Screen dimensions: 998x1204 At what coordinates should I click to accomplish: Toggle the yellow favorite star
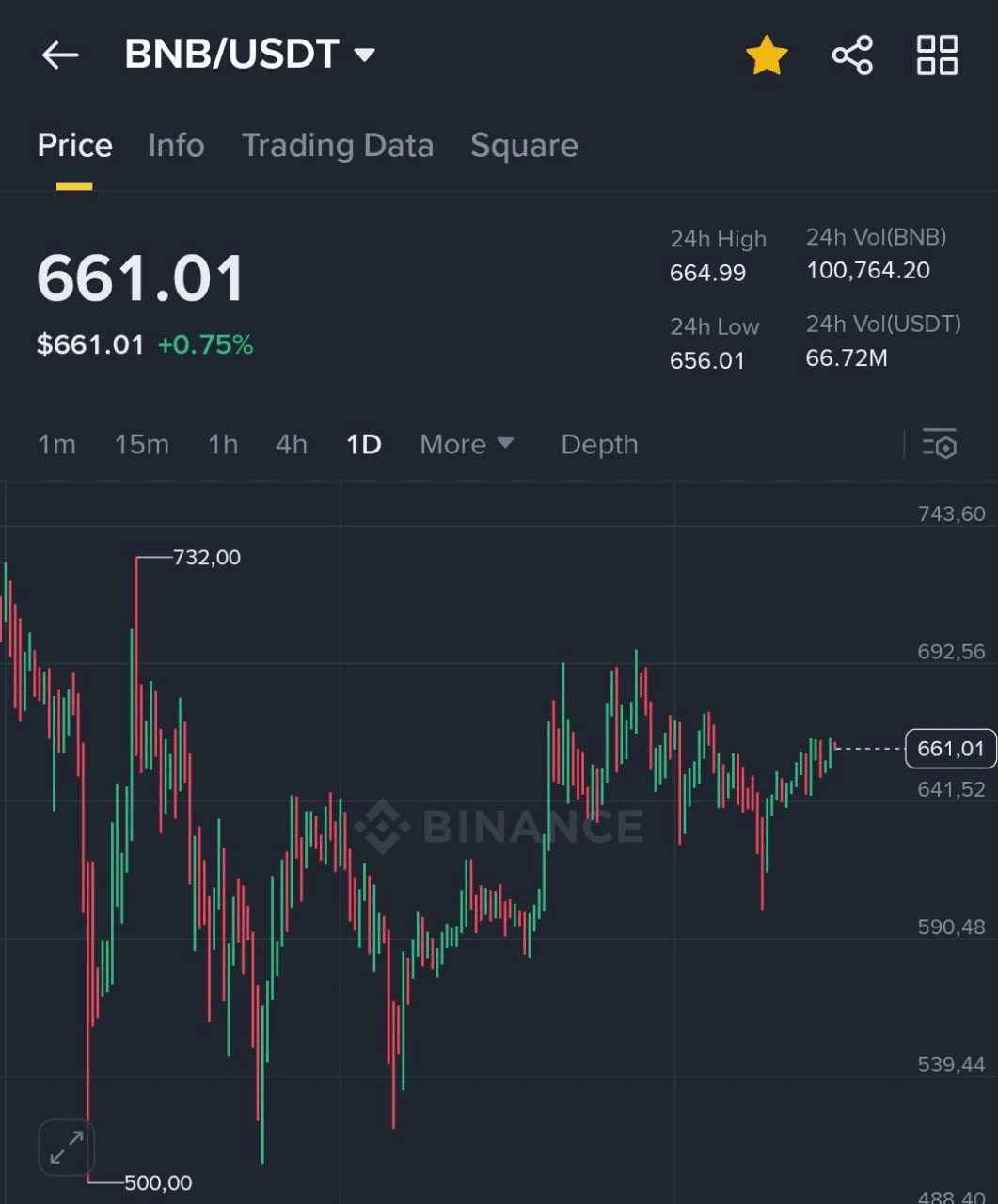767,55
